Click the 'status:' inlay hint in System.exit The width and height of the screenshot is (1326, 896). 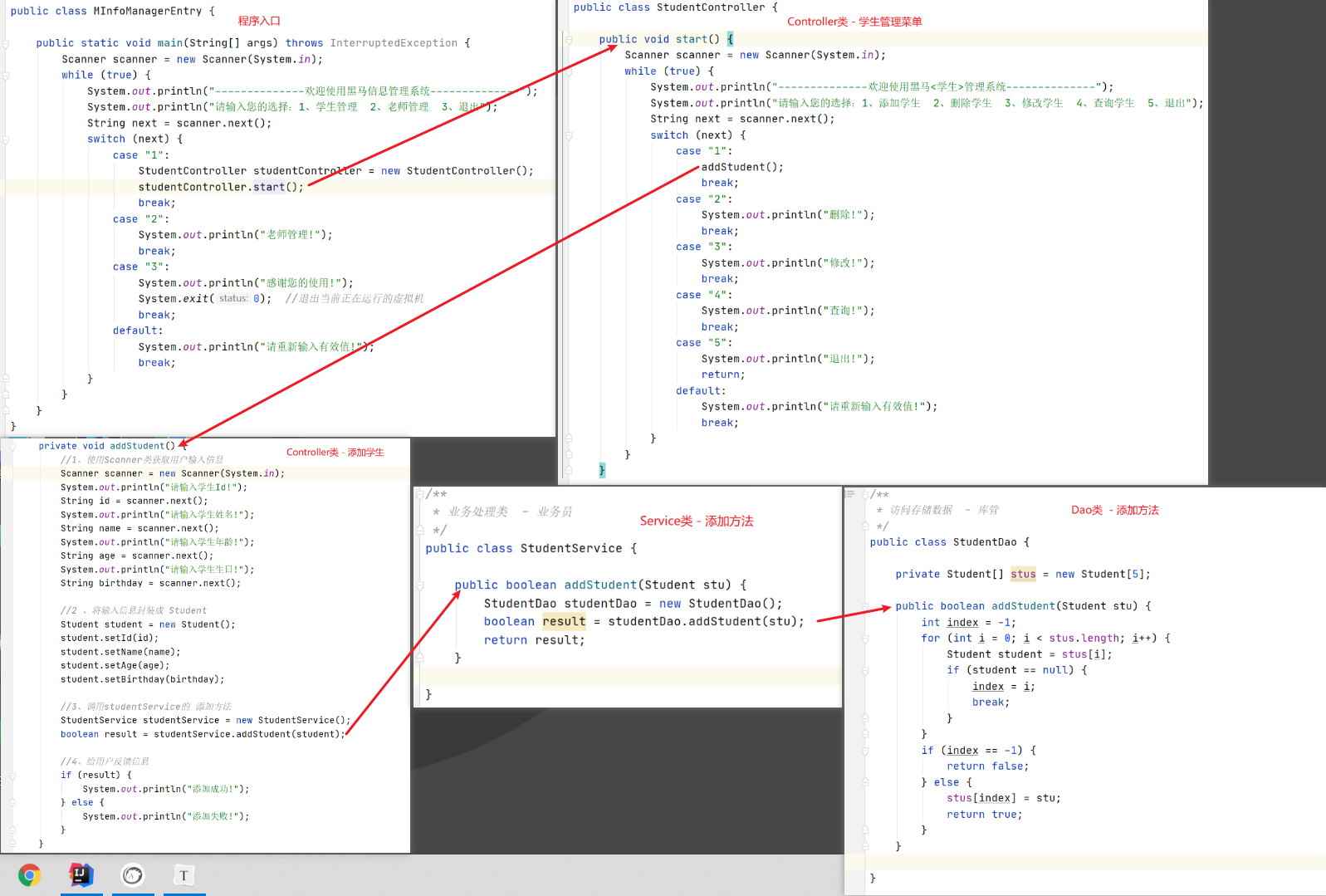click(233, 299)
